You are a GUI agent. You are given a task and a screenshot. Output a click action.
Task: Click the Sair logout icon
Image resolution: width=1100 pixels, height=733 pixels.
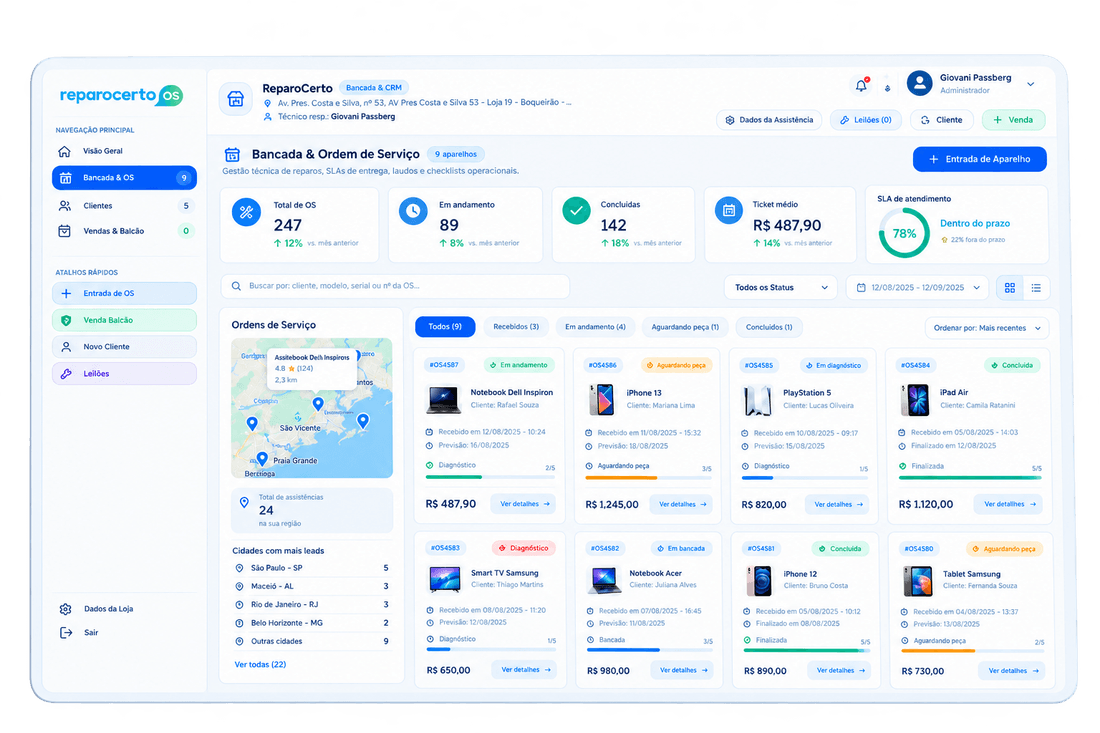click(x=65, y=633)
